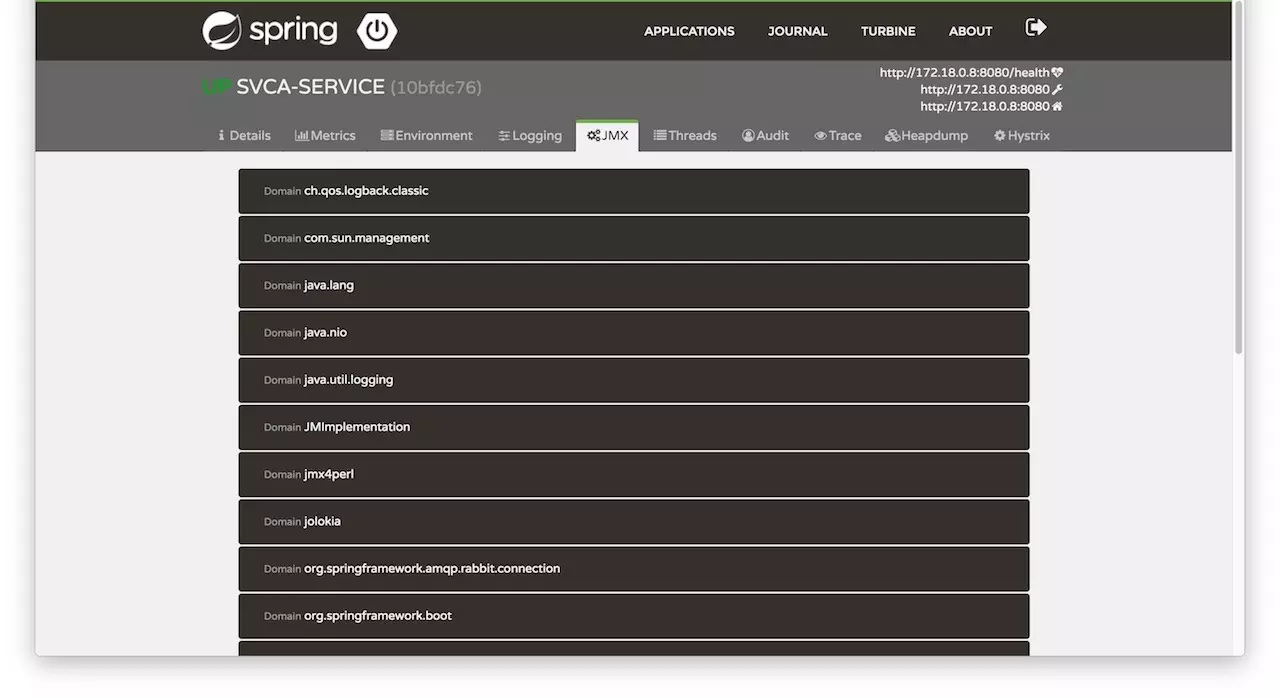
Task: Switch to the Metrics tab
Action: point(325,135)
